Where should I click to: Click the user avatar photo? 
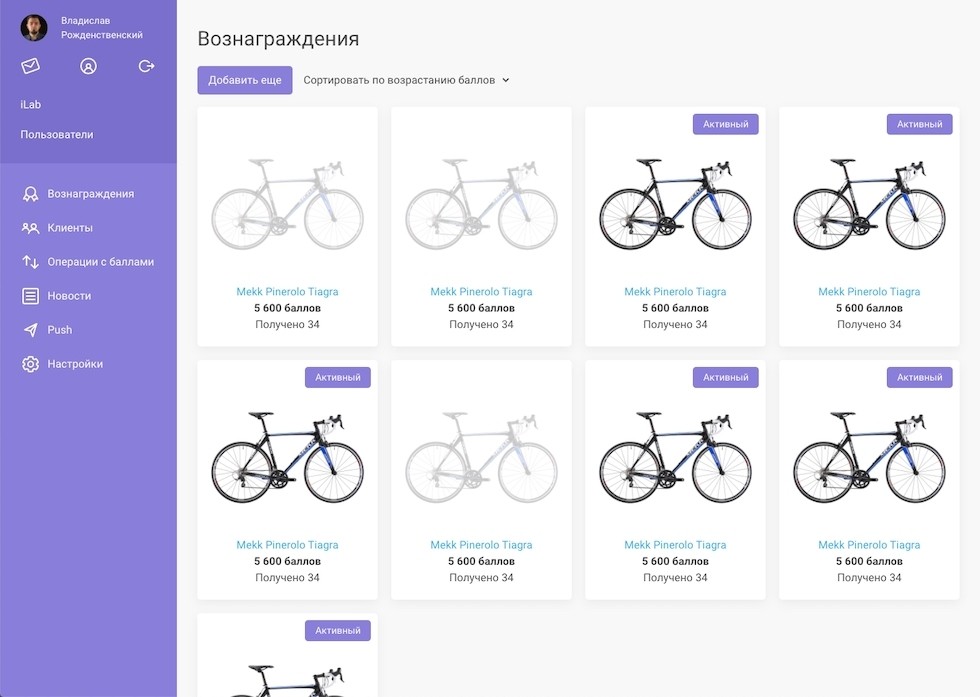(34, 27)
